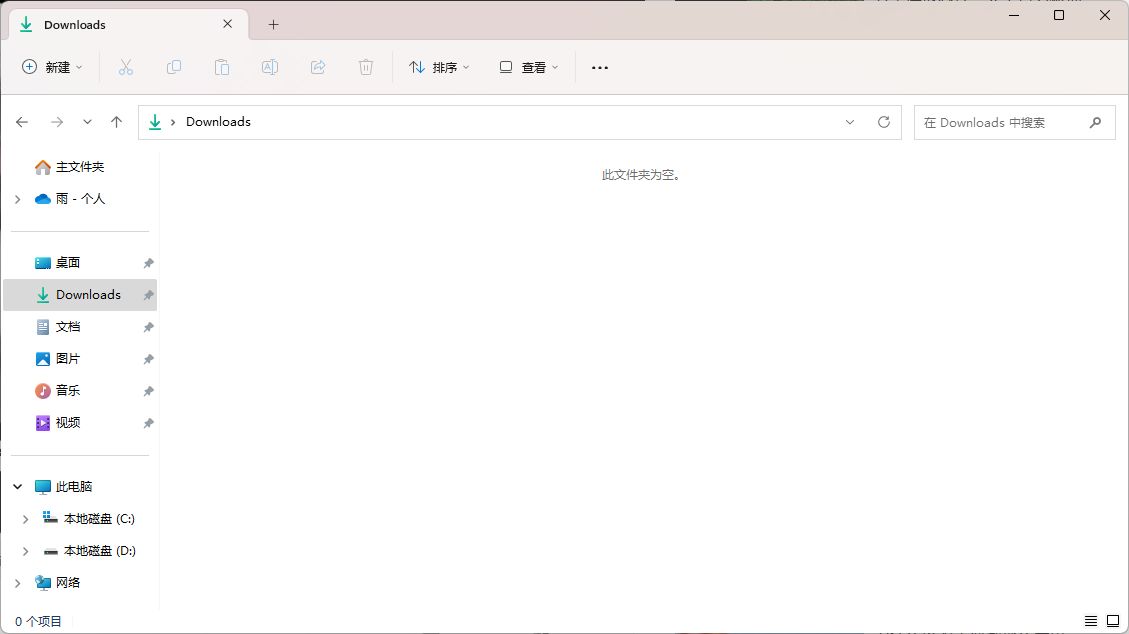Open a new tab with the plus button

click(x=273, y=24)
